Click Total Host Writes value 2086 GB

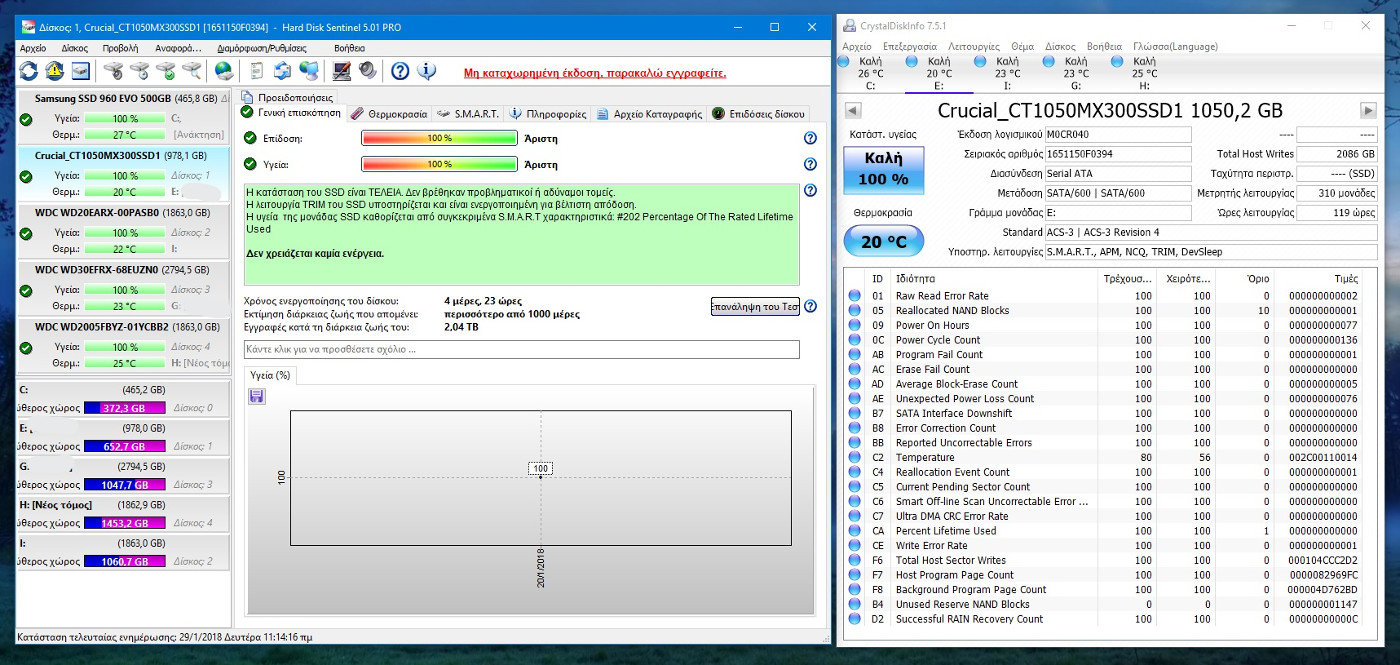(x=1337, y=154)
